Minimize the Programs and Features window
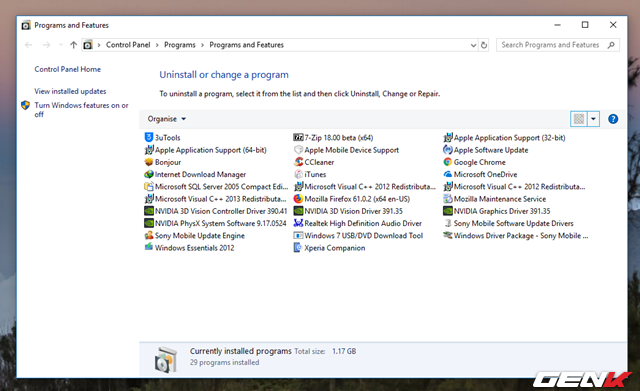This screenshot has width=640, height=391. click(557, 25)
